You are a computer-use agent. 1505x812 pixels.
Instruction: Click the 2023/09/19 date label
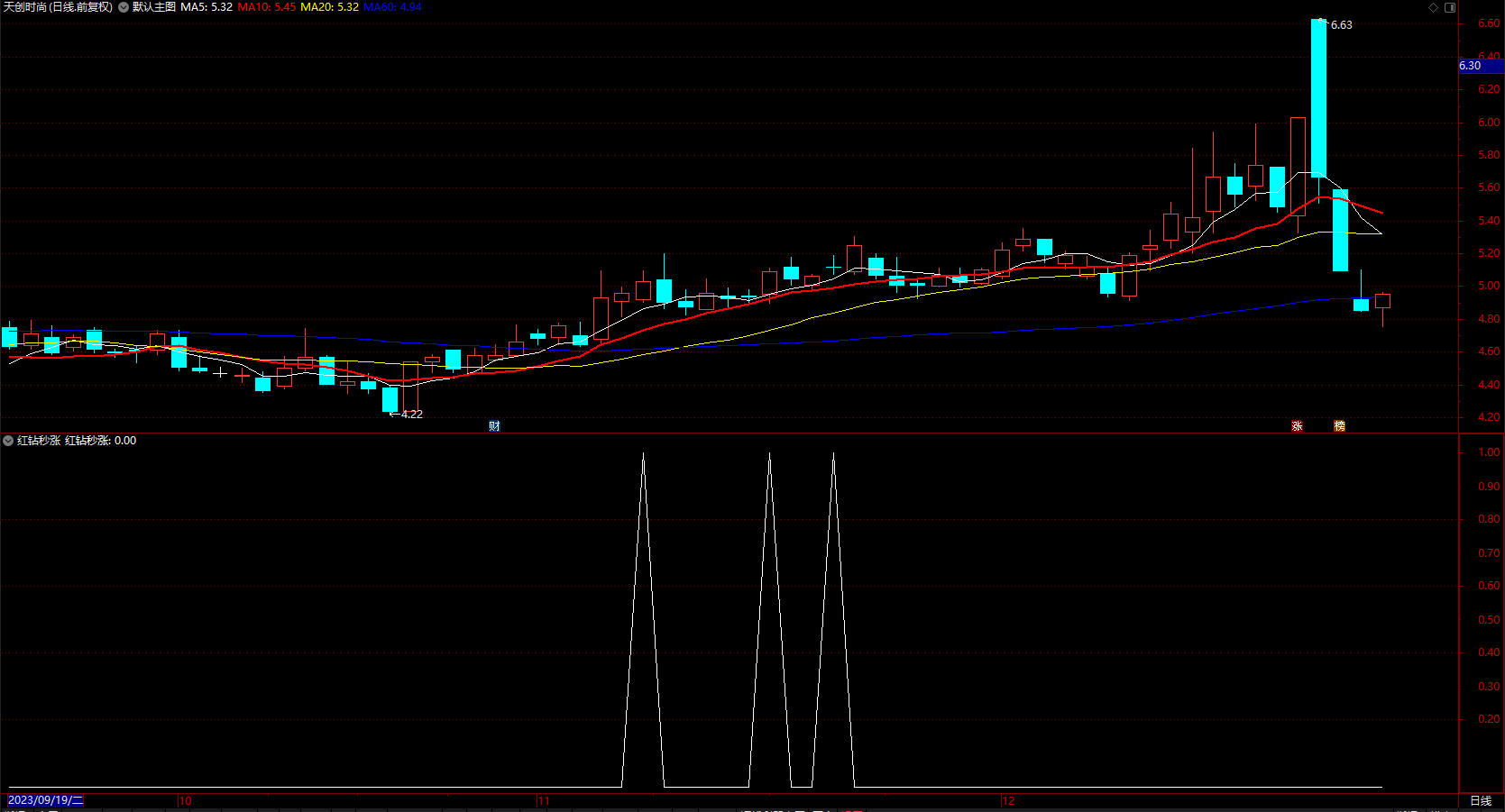45,800
